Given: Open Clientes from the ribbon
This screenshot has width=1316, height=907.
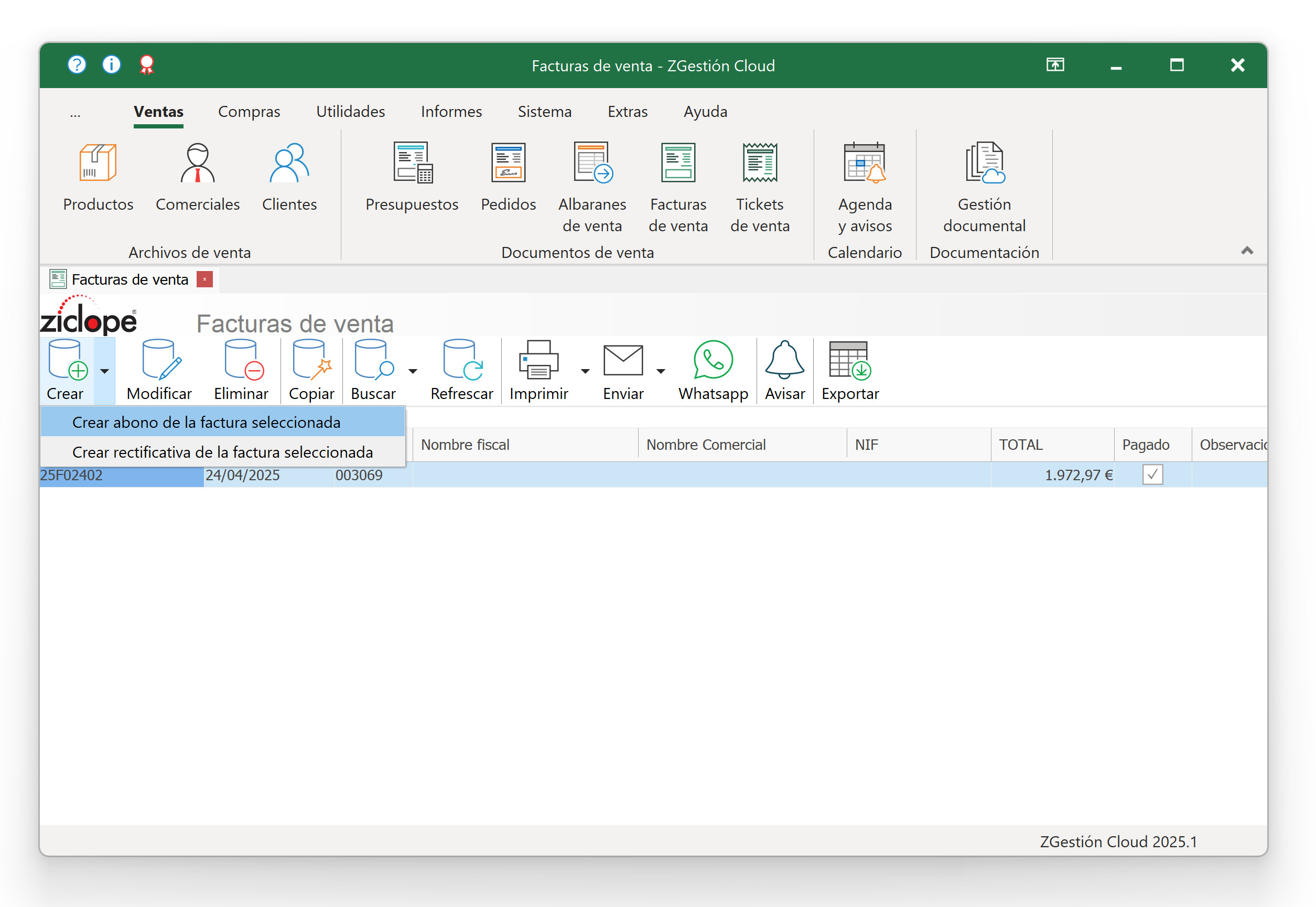Looking at the screenshot, I should coord(289,178).
